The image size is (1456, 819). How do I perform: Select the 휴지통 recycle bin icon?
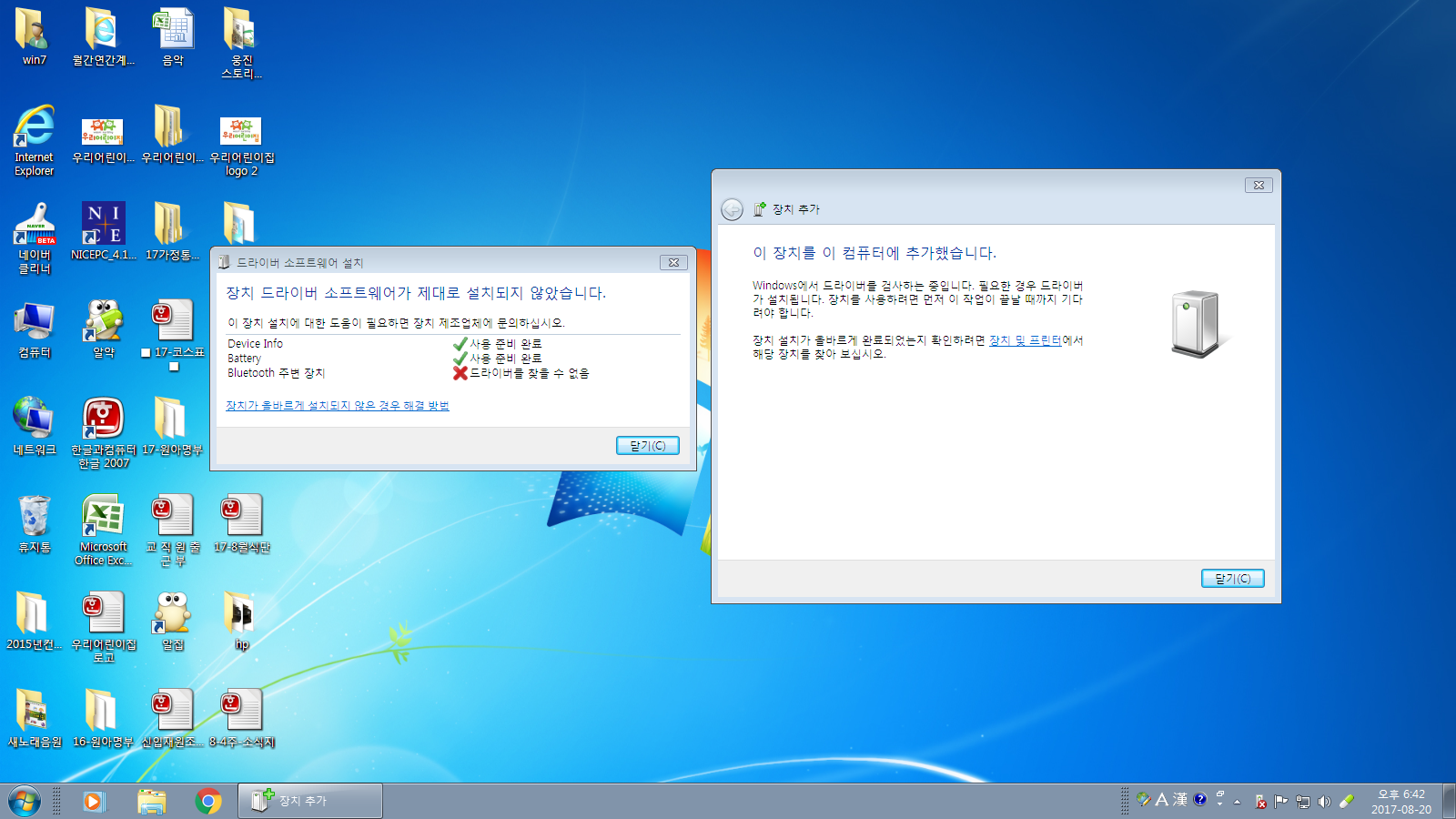pos(35,524)
